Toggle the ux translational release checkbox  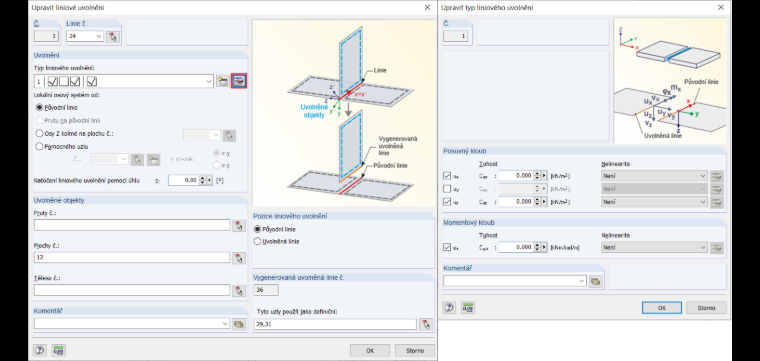(x=447, y=176)
